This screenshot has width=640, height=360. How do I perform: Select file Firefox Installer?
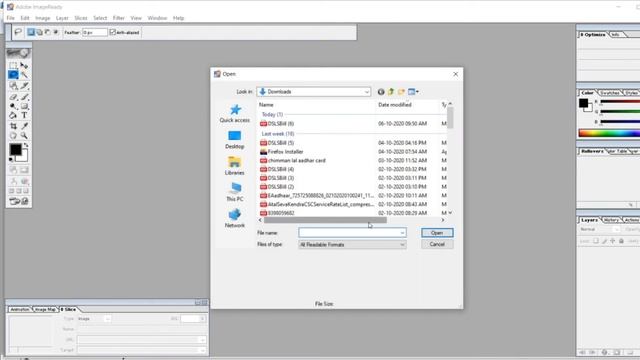[285, 152]
